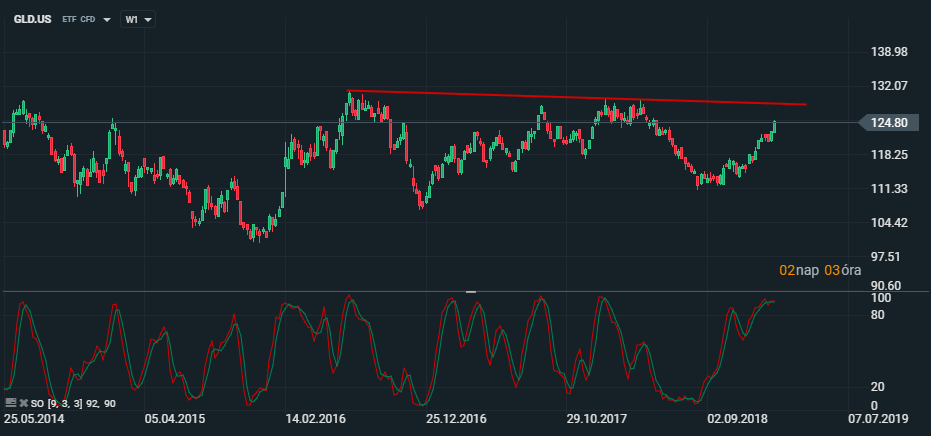Click the 02nap 03óra candle countdown

pyautogui.click(x=820, y=270)
